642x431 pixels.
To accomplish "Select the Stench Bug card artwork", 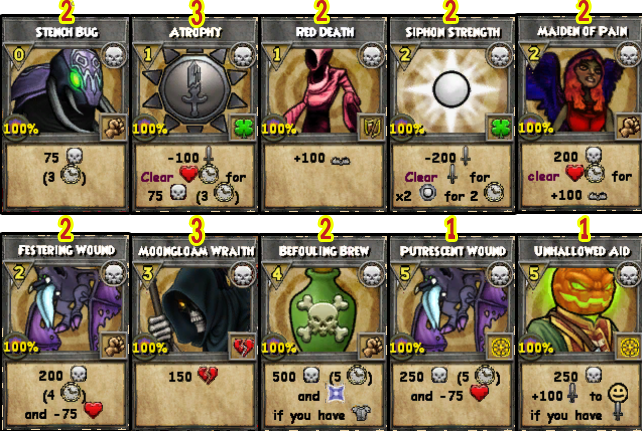I will (x=66, y=90).
